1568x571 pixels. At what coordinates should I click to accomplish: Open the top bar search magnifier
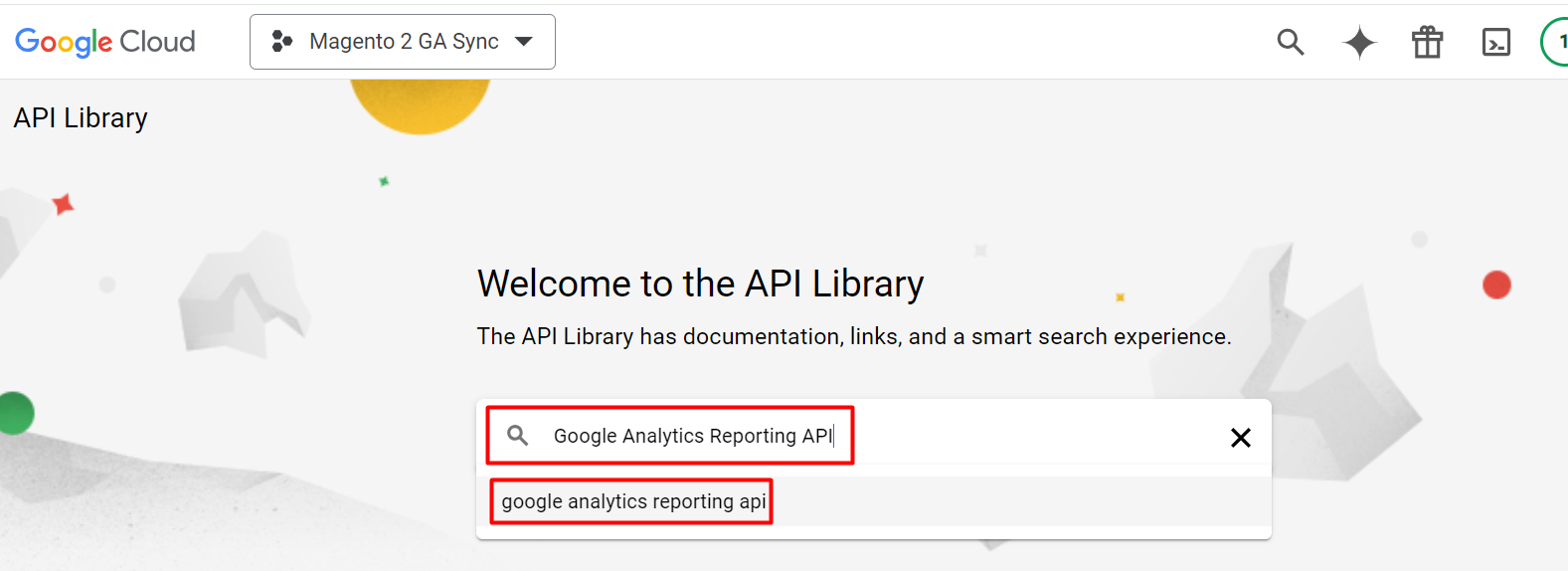tap(1291, 42)
